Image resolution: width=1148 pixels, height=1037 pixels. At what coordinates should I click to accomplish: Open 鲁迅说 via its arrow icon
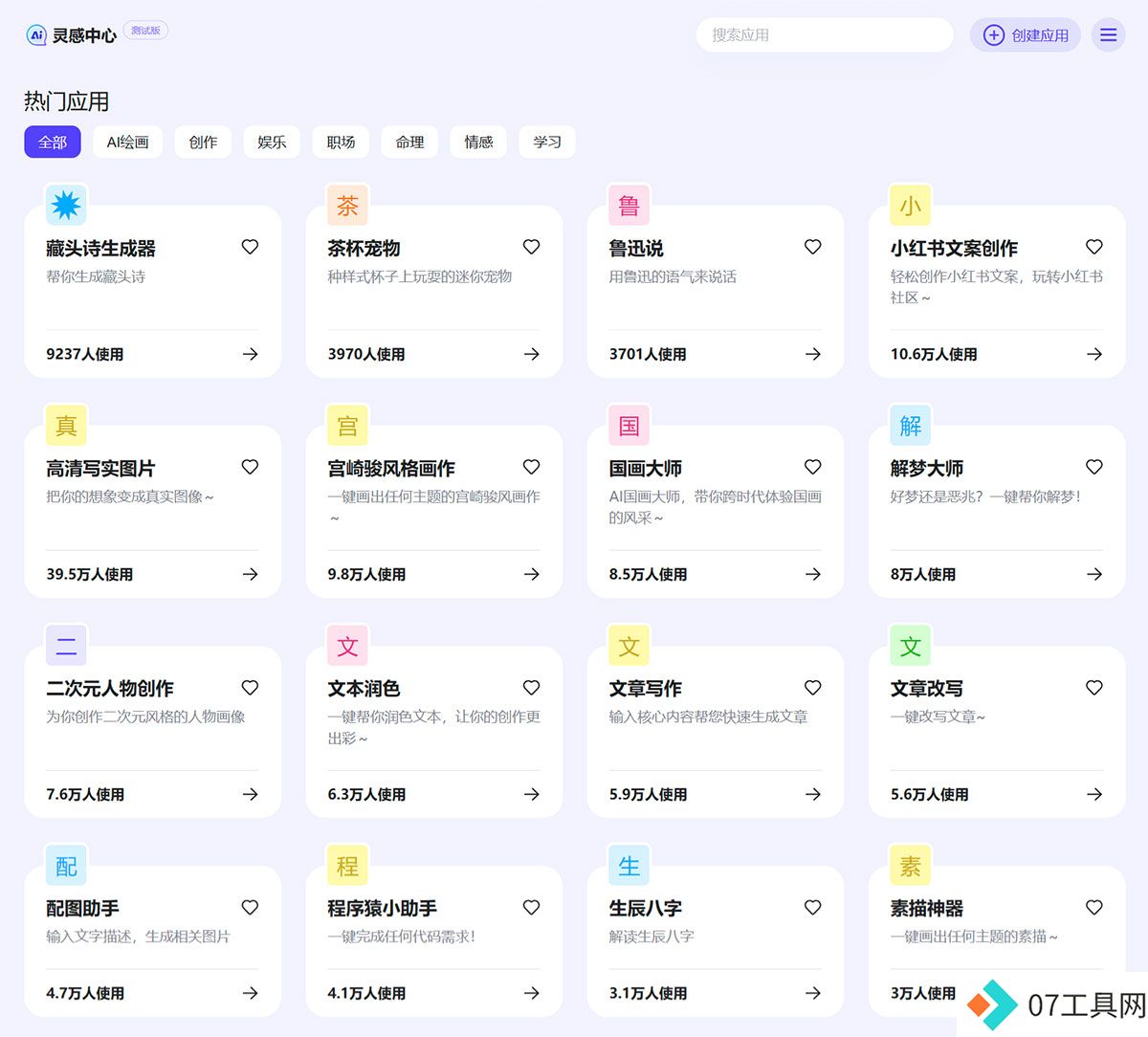[812, 354]
